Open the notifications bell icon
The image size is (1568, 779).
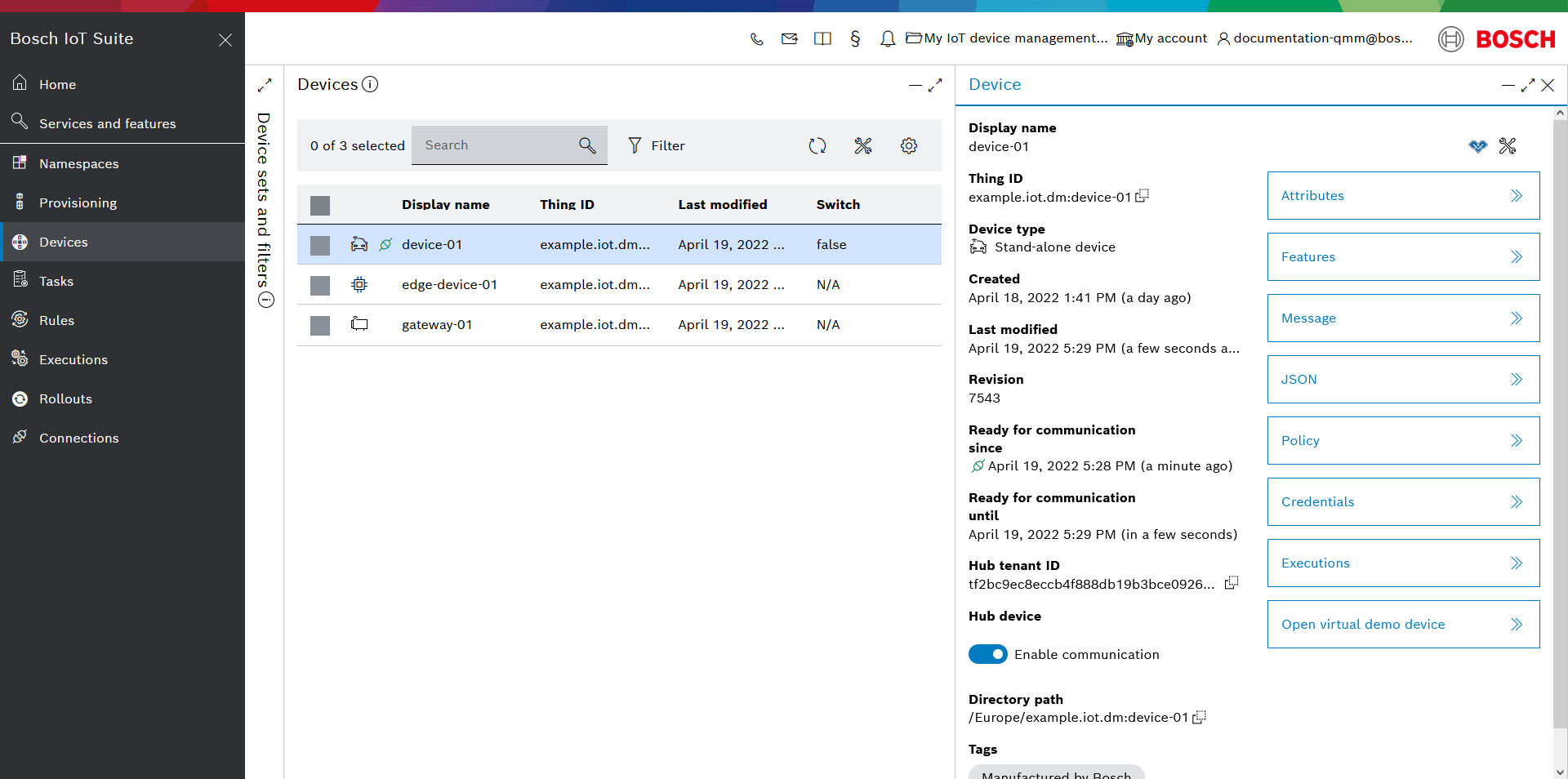click(888, 38)
